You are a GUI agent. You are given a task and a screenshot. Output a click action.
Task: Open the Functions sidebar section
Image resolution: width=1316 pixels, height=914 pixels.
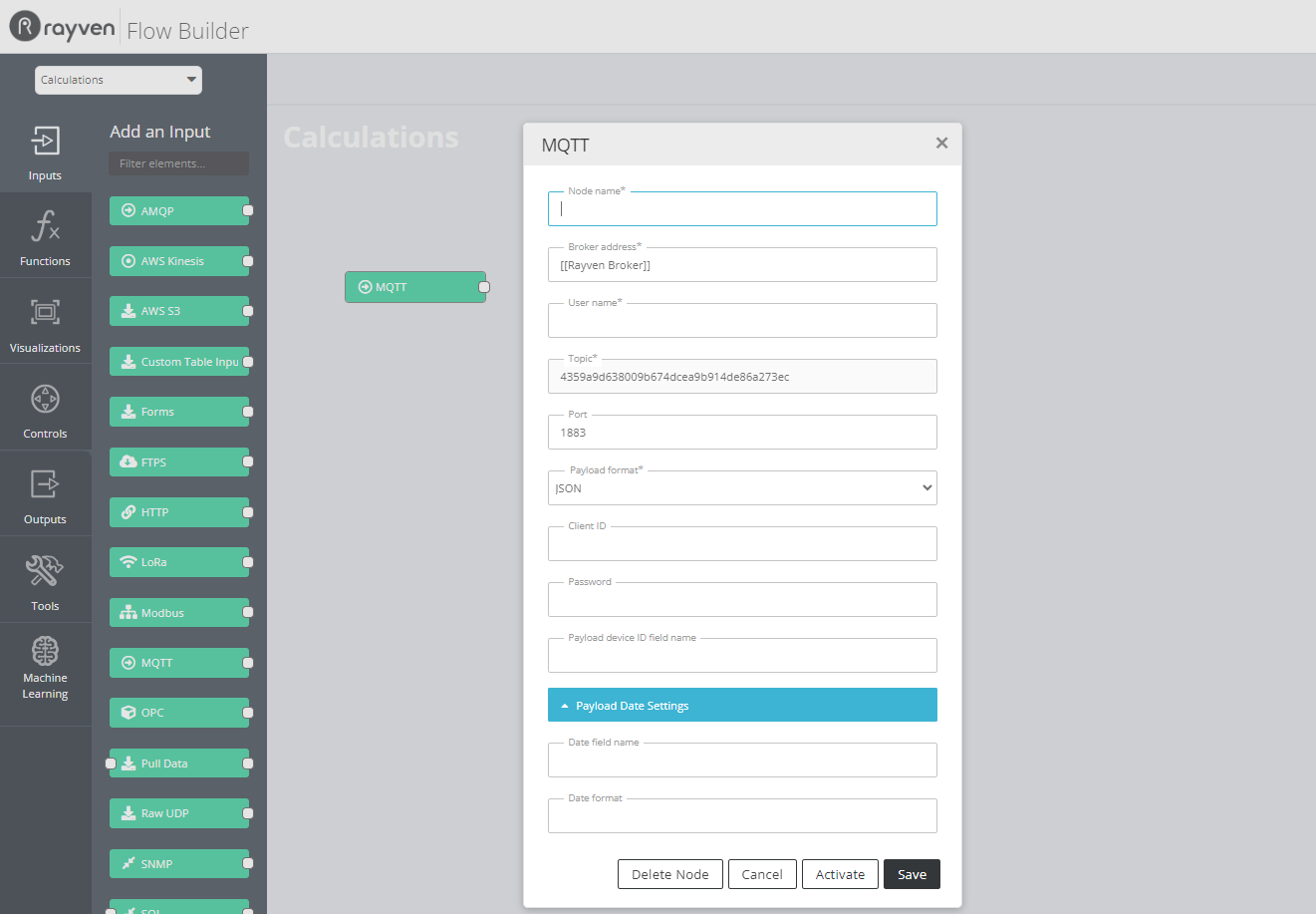45,236
